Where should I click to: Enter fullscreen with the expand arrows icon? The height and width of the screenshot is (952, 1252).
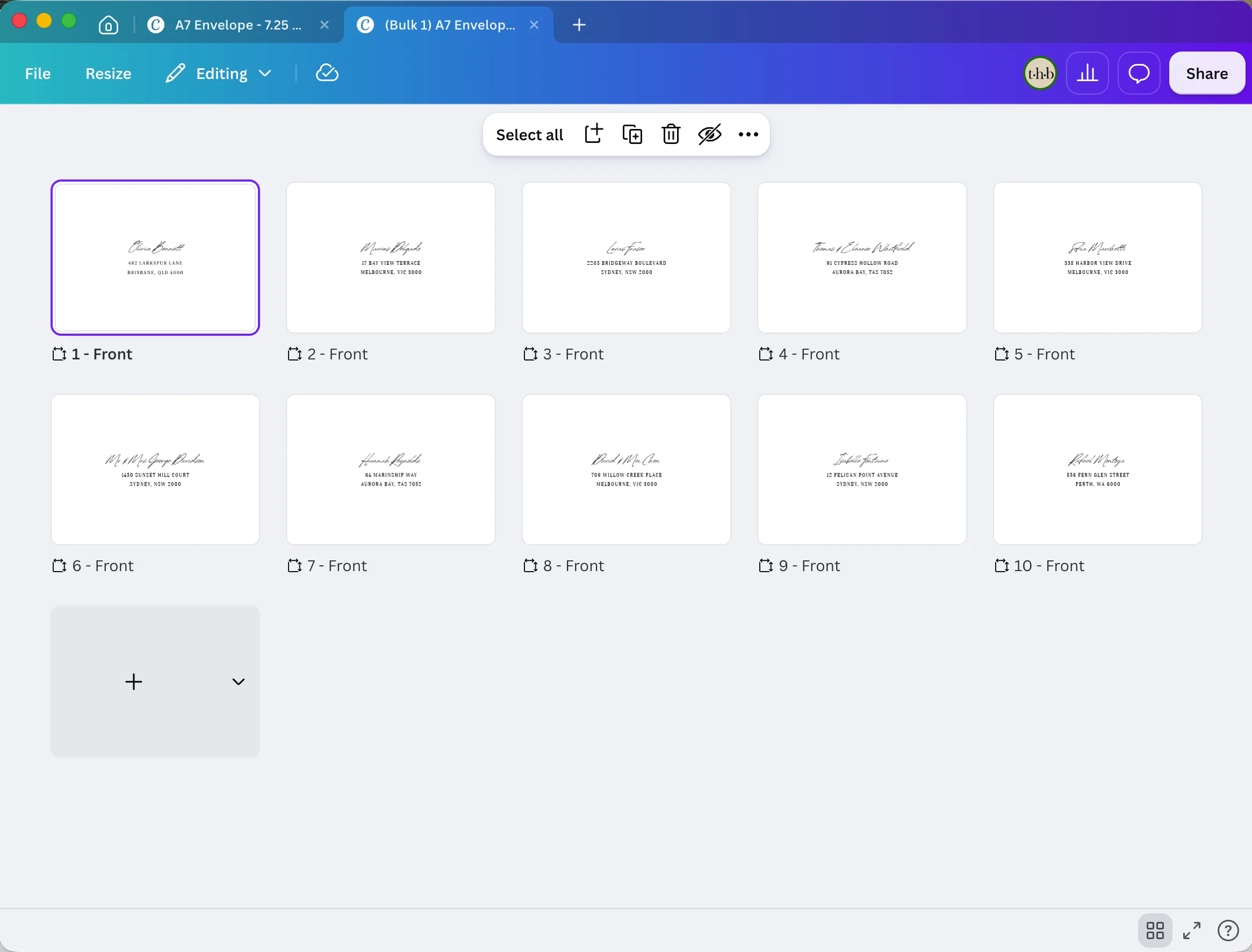pos(1192,930)
